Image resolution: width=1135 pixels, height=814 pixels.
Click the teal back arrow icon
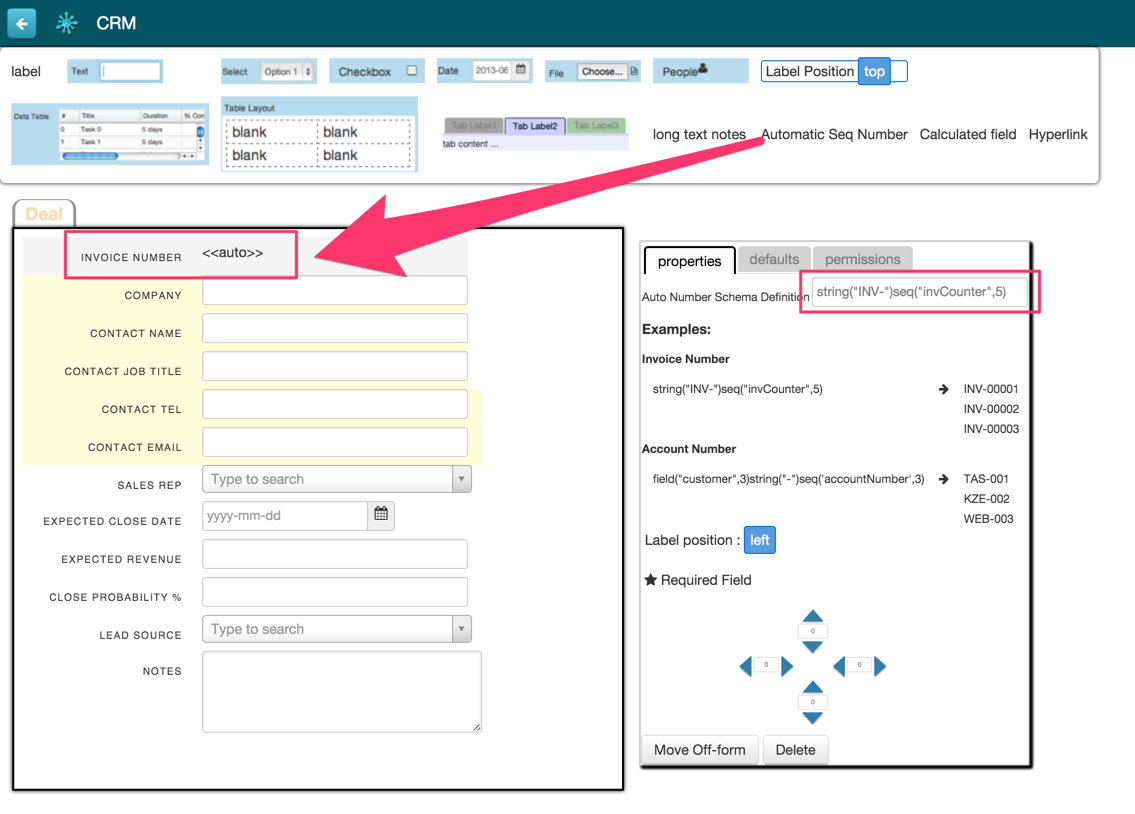(21, 22)
